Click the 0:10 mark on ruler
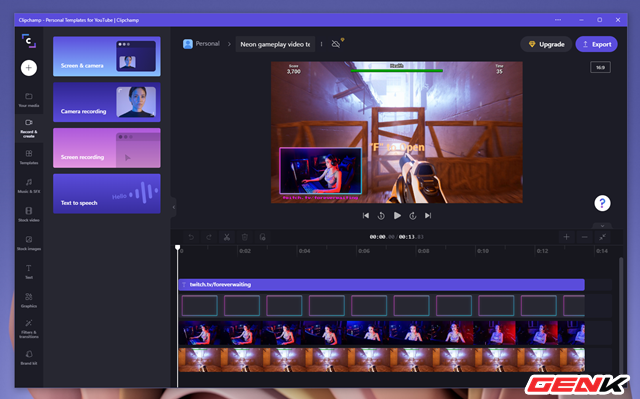 click(483, 251)
